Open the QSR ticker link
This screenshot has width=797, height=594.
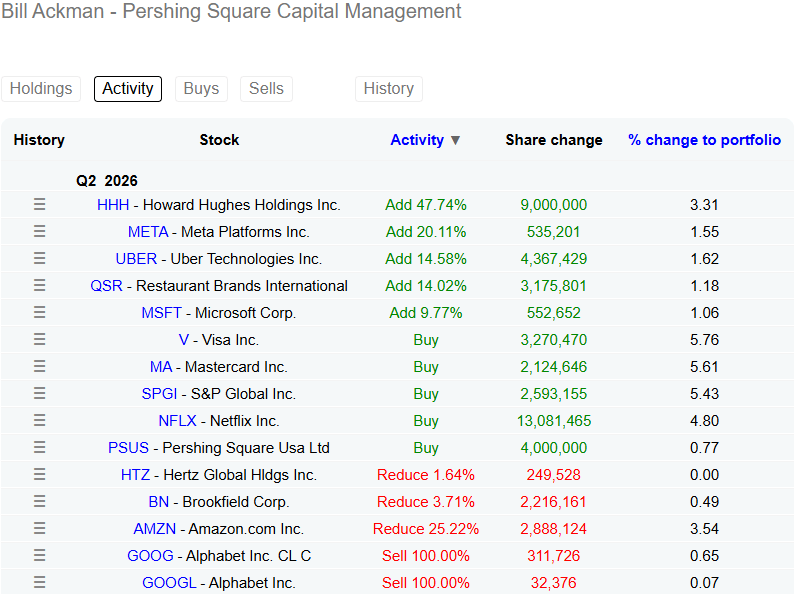106,286
